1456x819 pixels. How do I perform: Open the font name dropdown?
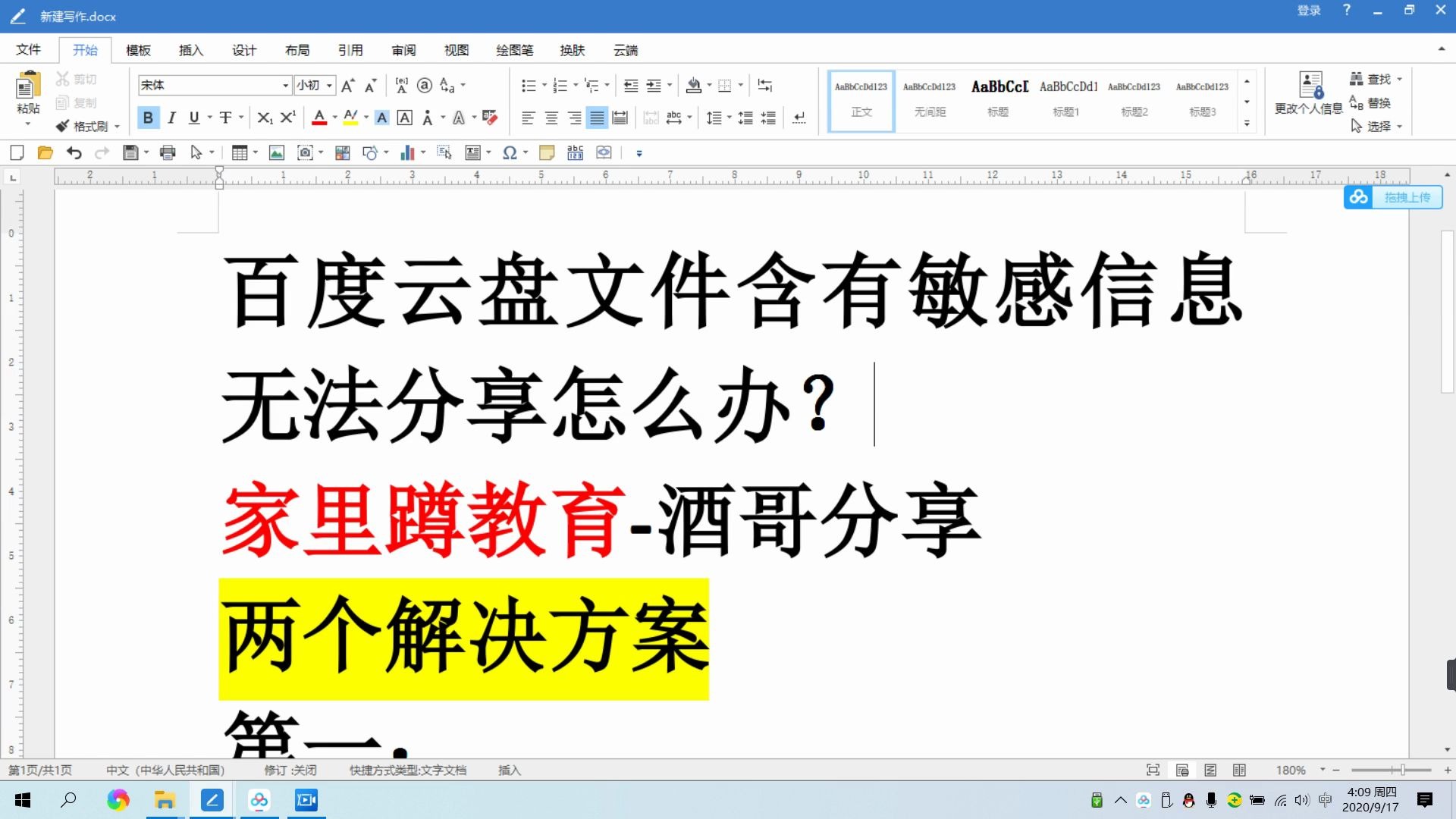coord(286,86)
